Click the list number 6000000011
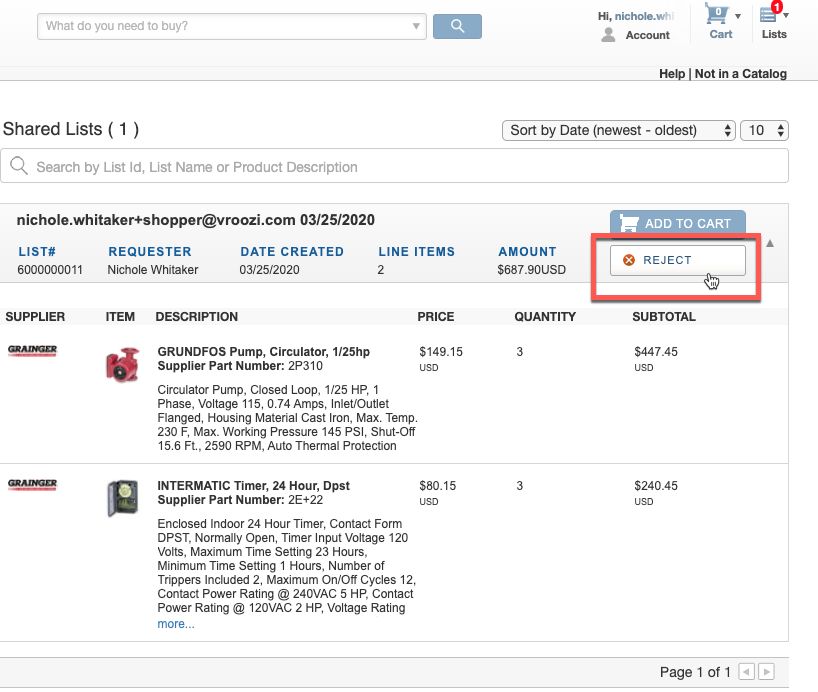818x692 pixels. (50, 270)
